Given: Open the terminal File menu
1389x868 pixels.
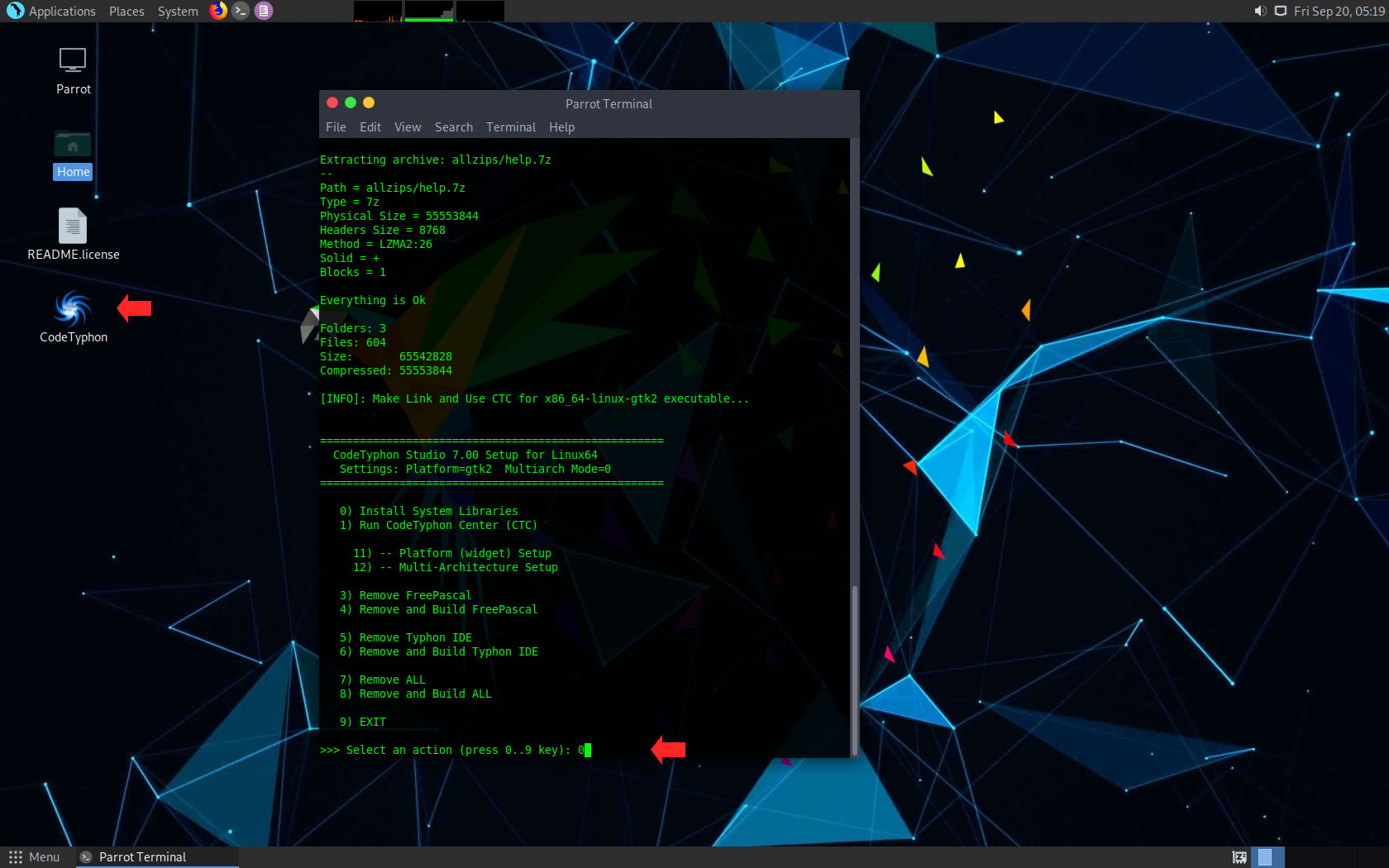Looking at the screenshot, I should (336, 126).
